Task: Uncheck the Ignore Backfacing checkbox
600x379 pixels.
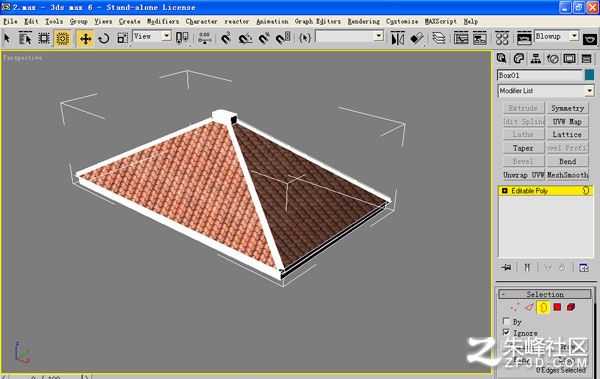Action: [x=506, y=332]
